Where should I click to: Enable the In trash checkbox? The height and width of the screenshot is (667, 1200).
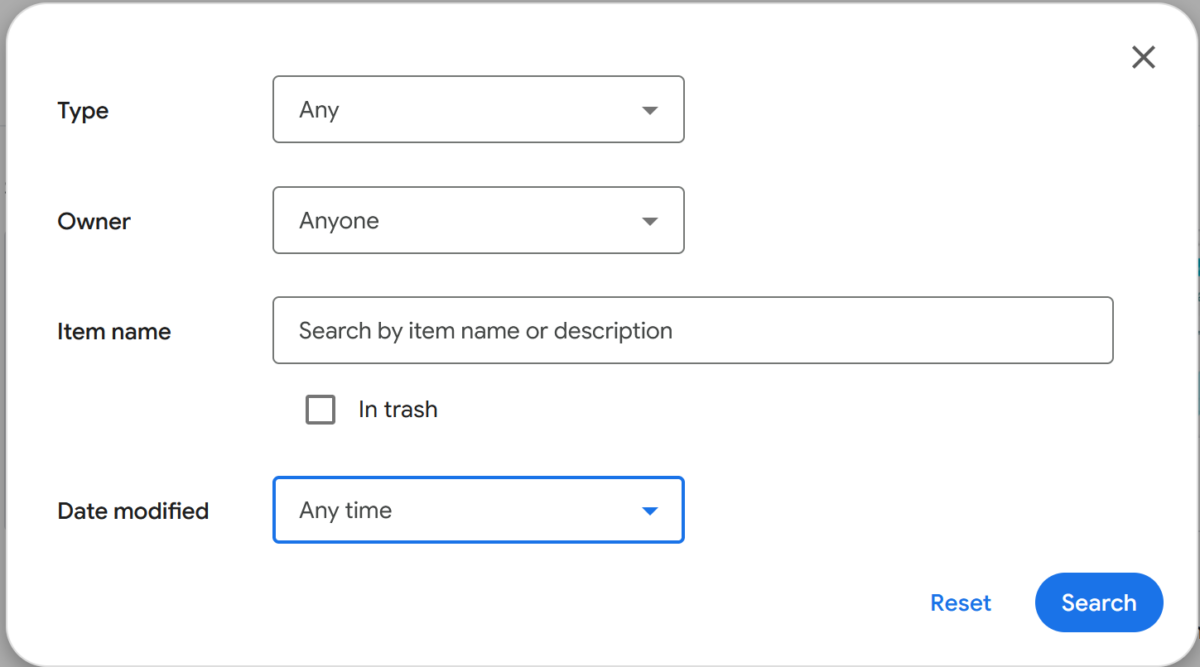pos(320,410)
